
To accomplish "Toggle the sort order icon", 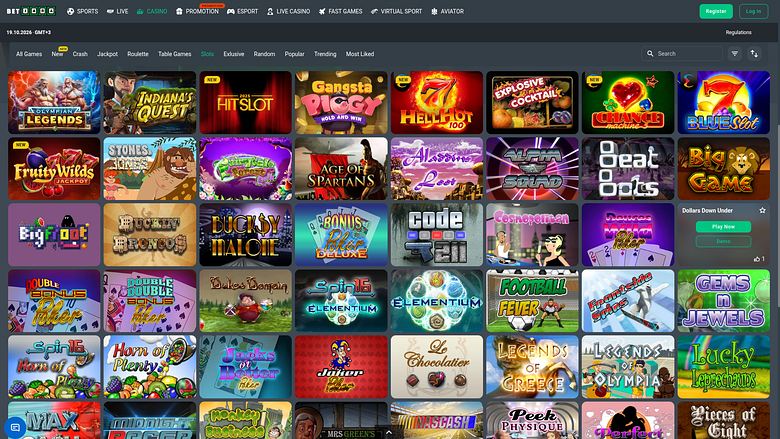I will click(x=754, y=53).
